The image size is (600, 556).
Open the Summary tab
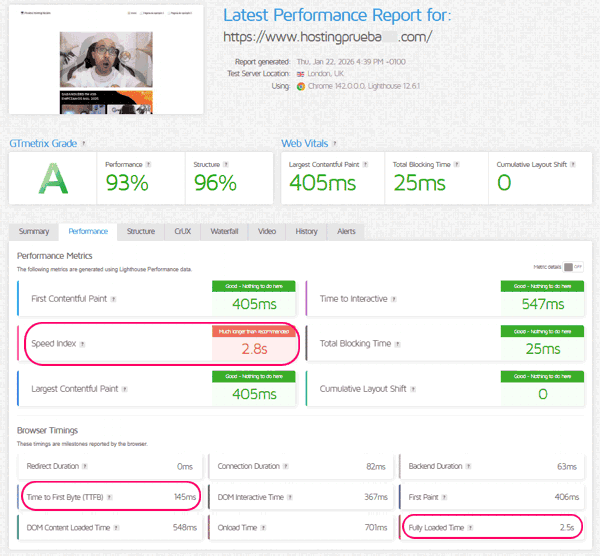click(x=33, y=231)
